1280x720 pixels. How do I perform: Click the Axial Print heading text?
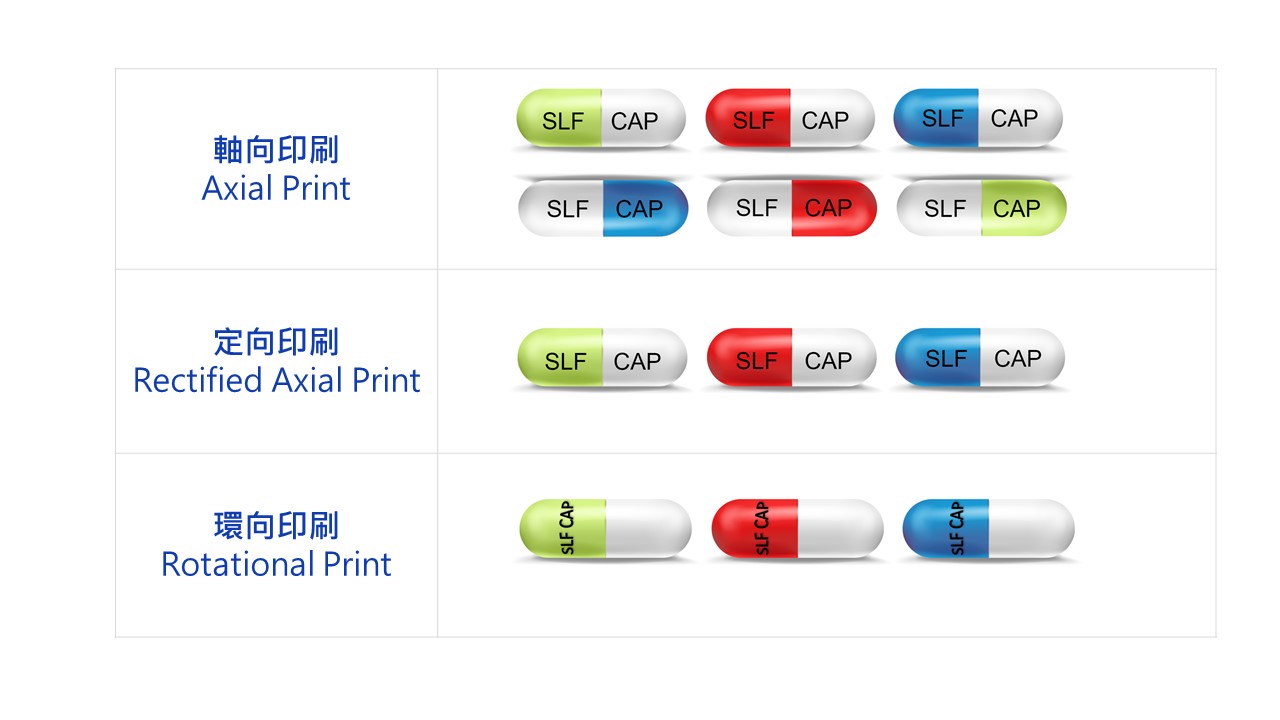(x=276, y=188)
